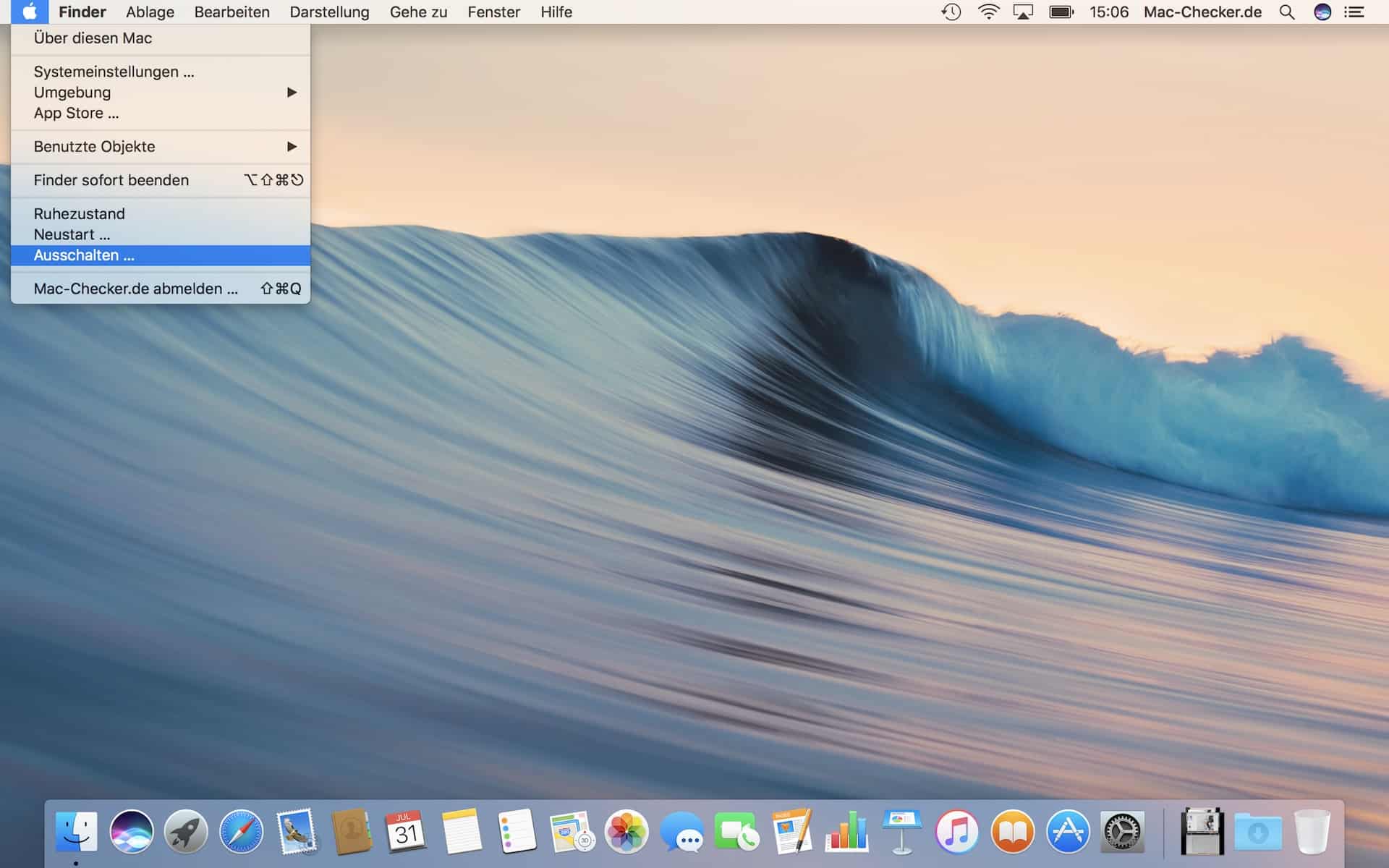
Task: Open Contacts book icon in Dock
Action: (x=351, y=832)
